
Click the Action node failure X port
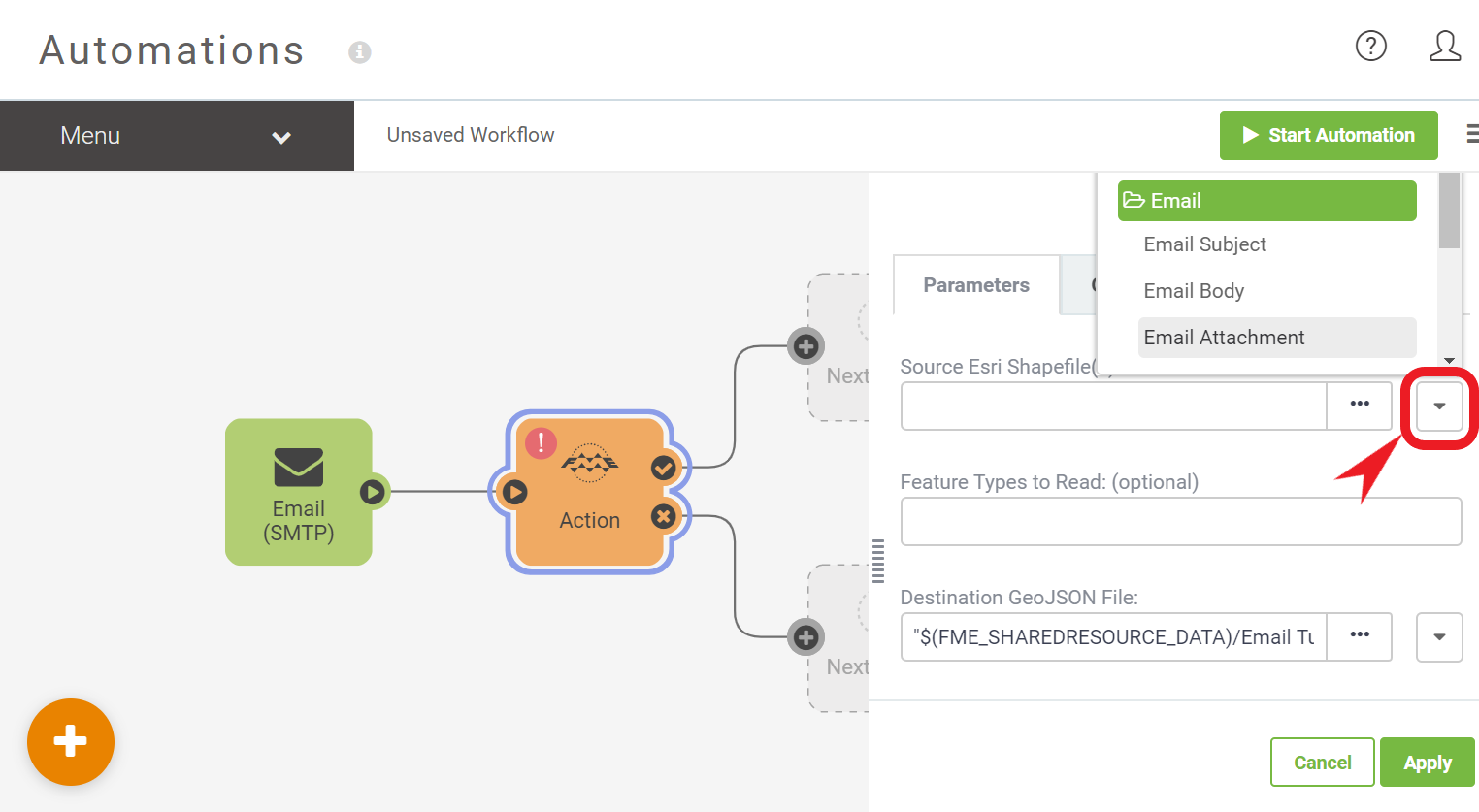pyautogui.click(x=664, y=516)
